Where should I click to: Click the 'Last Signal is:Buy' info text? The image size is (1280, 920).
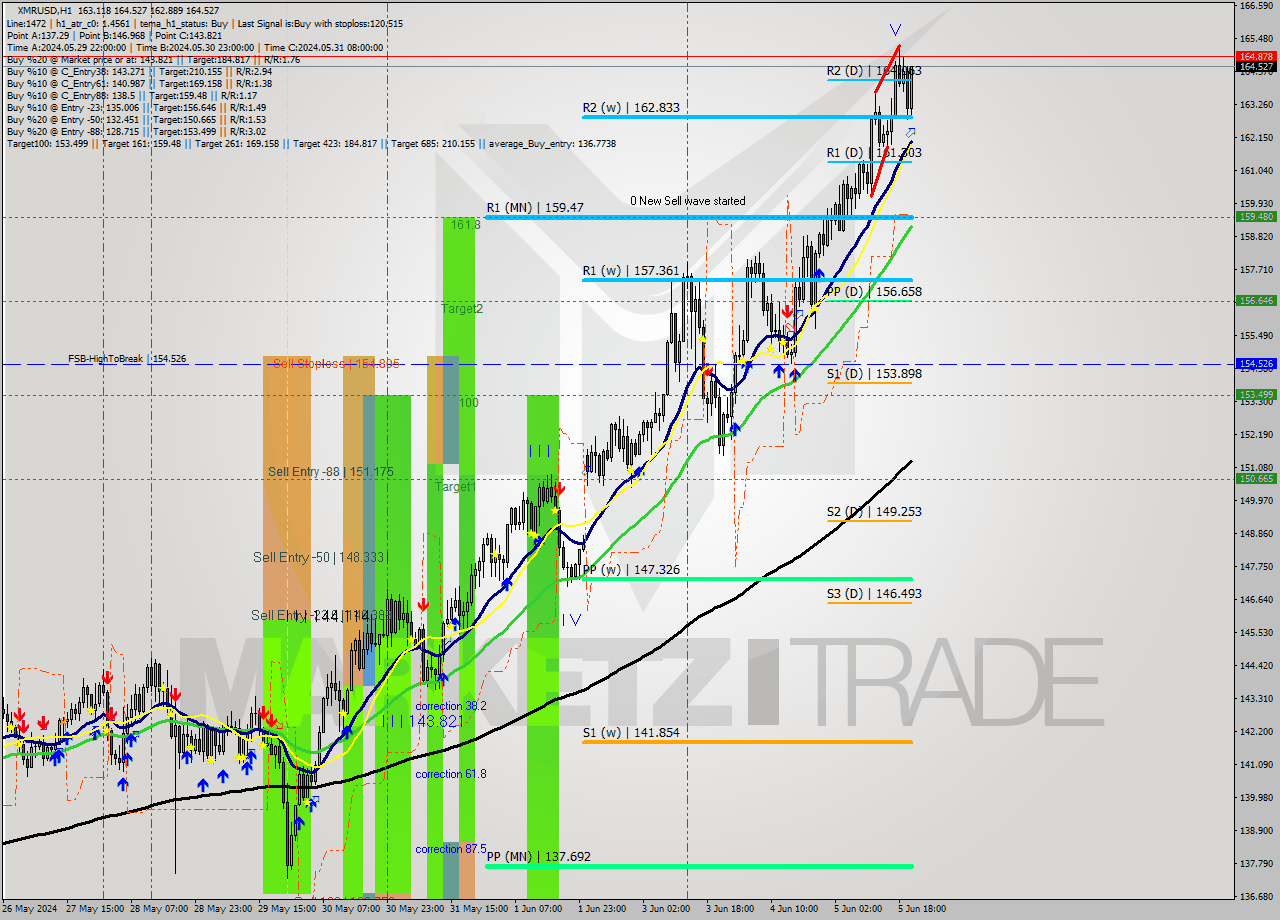(x=319, y=22)
